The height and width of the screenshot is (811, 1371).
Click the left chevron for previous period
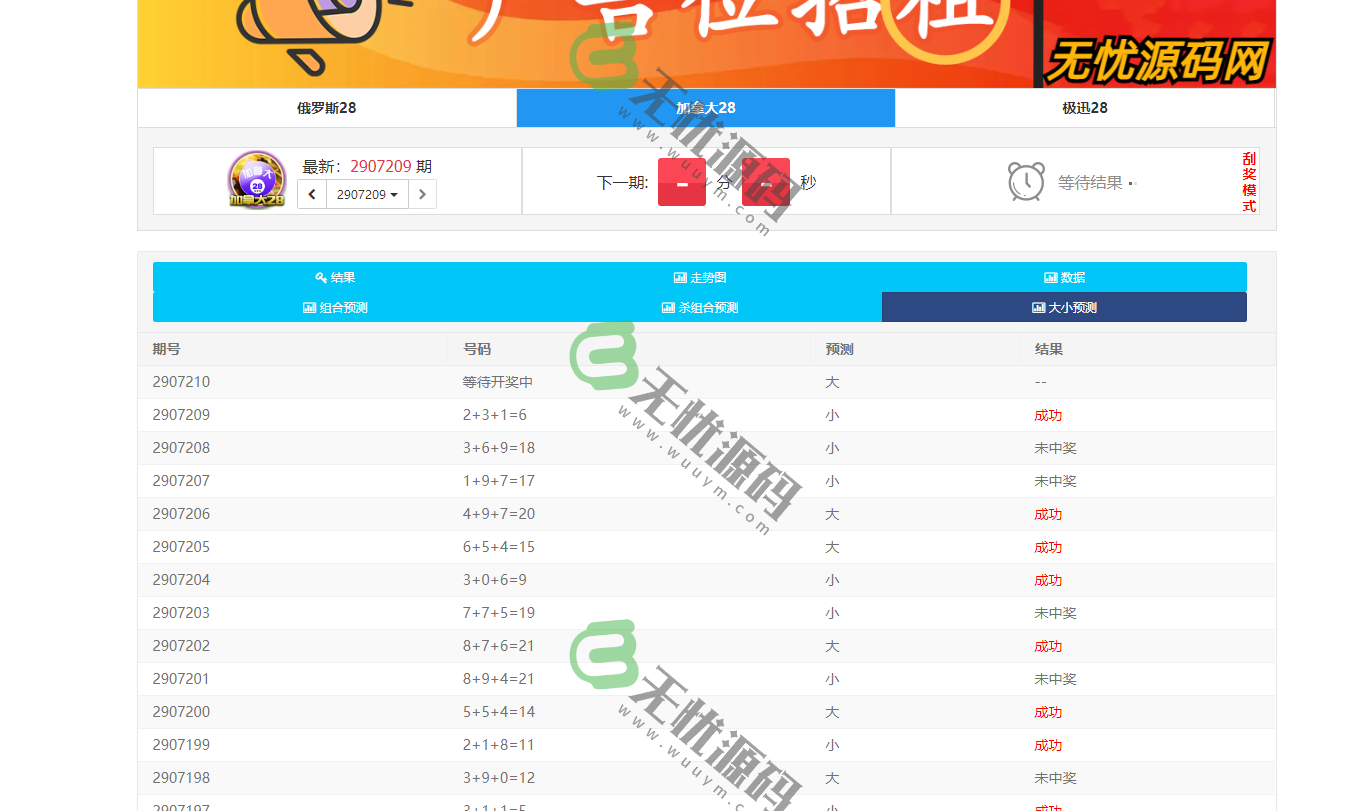pyautogui.click(x=311, y=194)
